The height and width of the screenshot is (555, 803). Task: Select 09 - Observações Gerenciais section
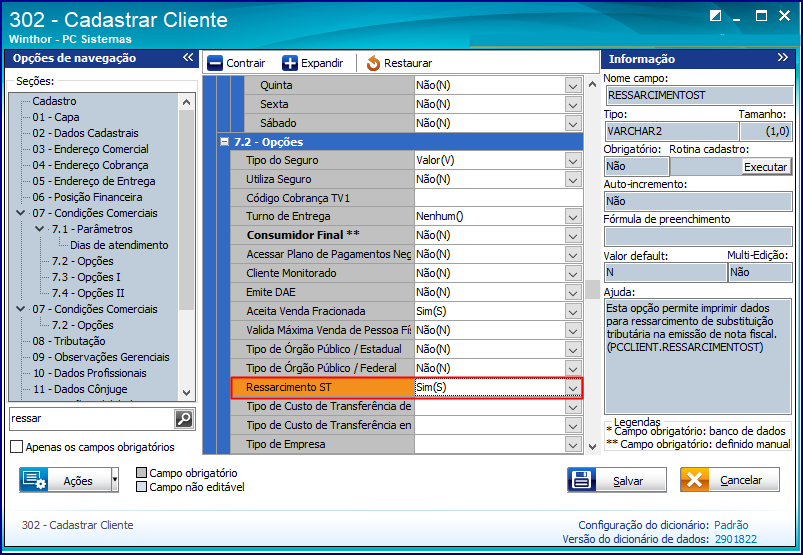click(101, 357)
